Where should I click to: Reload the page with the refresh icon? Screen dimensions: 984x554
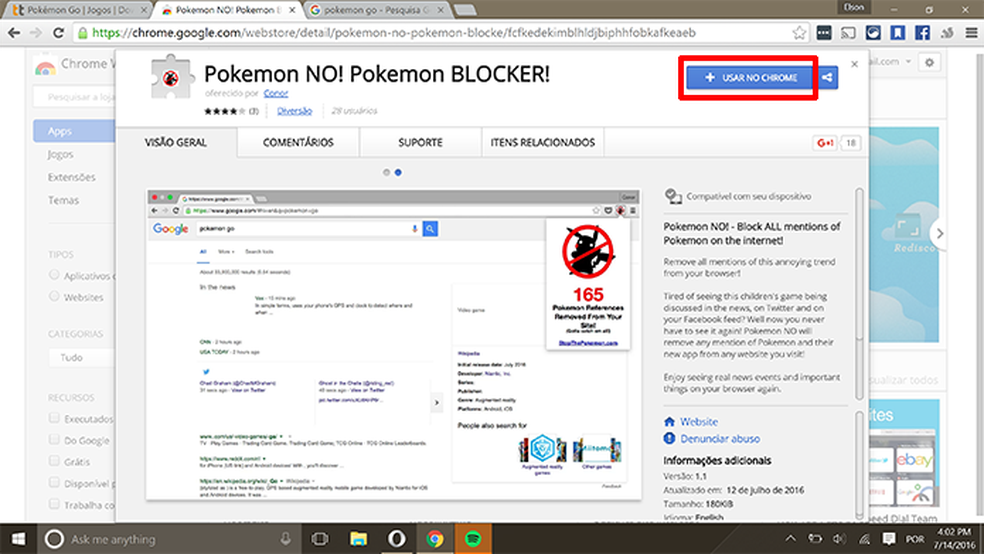pos(58,33)
